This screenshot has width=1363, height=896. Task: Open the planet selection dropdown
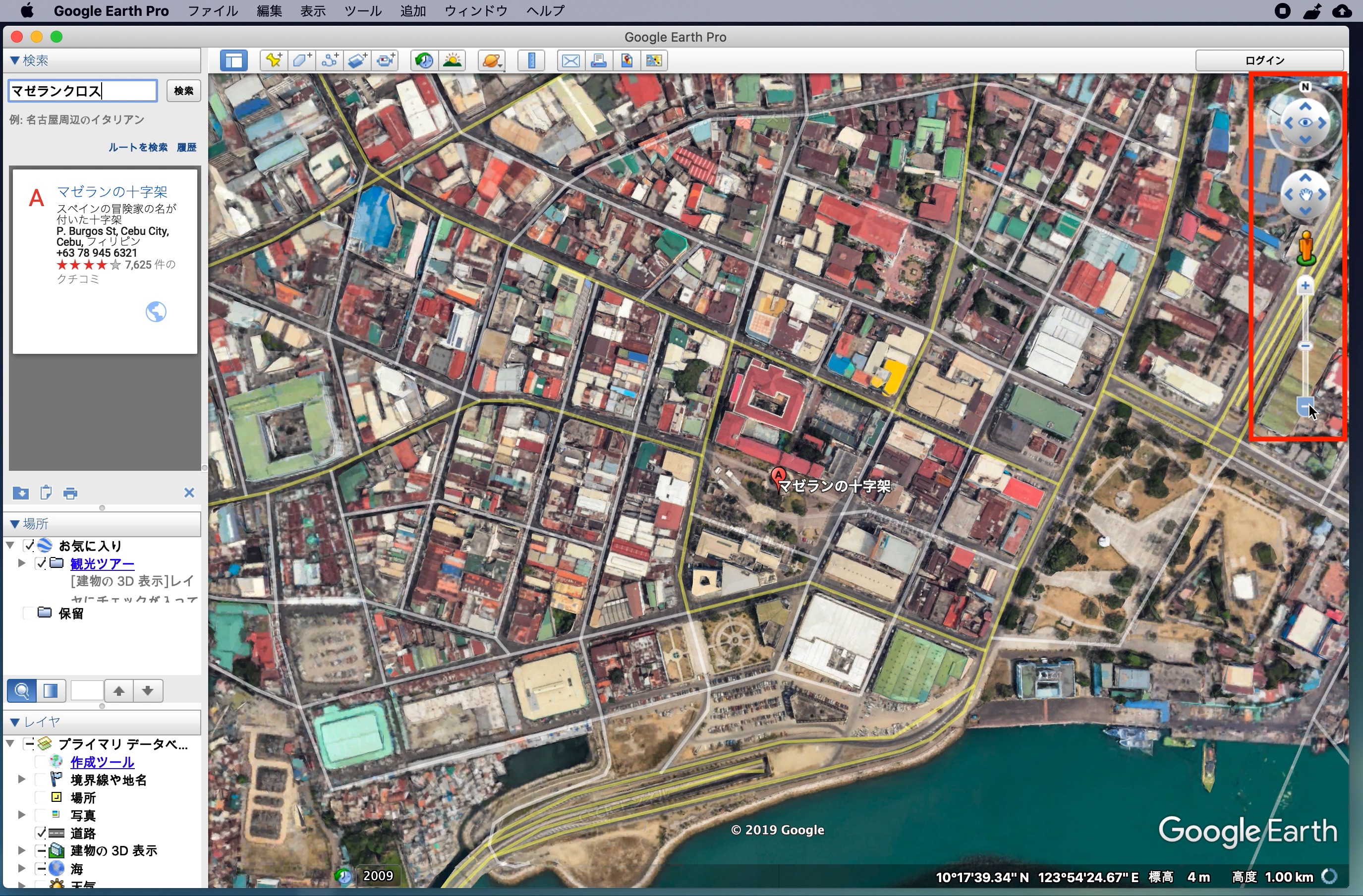tap(492, 60)
